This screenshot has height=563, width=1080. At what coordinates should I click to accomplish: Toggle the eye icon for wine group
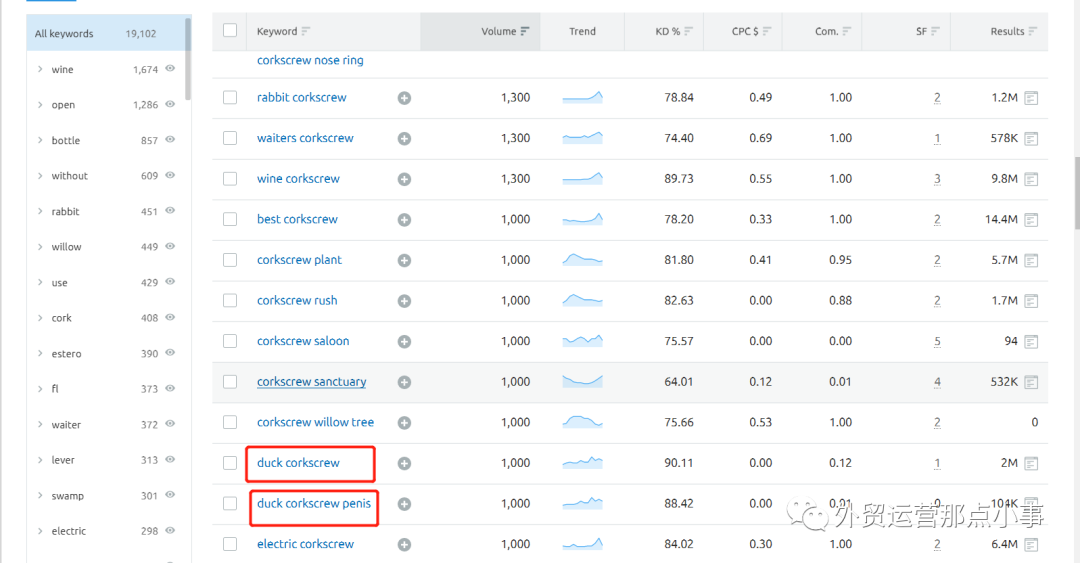point(170,69)
